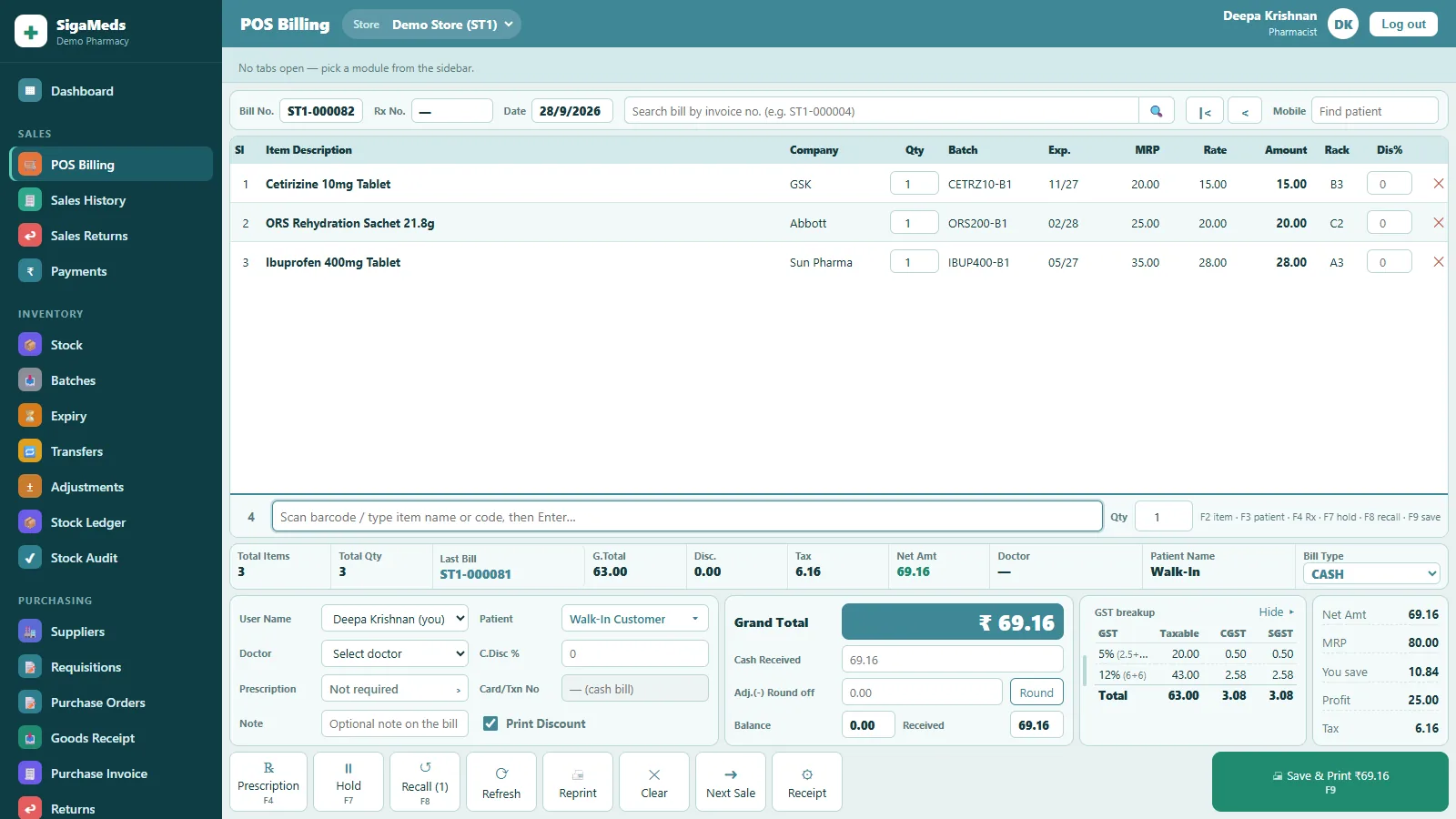Click the Reprint button

[x=578, y=782]
